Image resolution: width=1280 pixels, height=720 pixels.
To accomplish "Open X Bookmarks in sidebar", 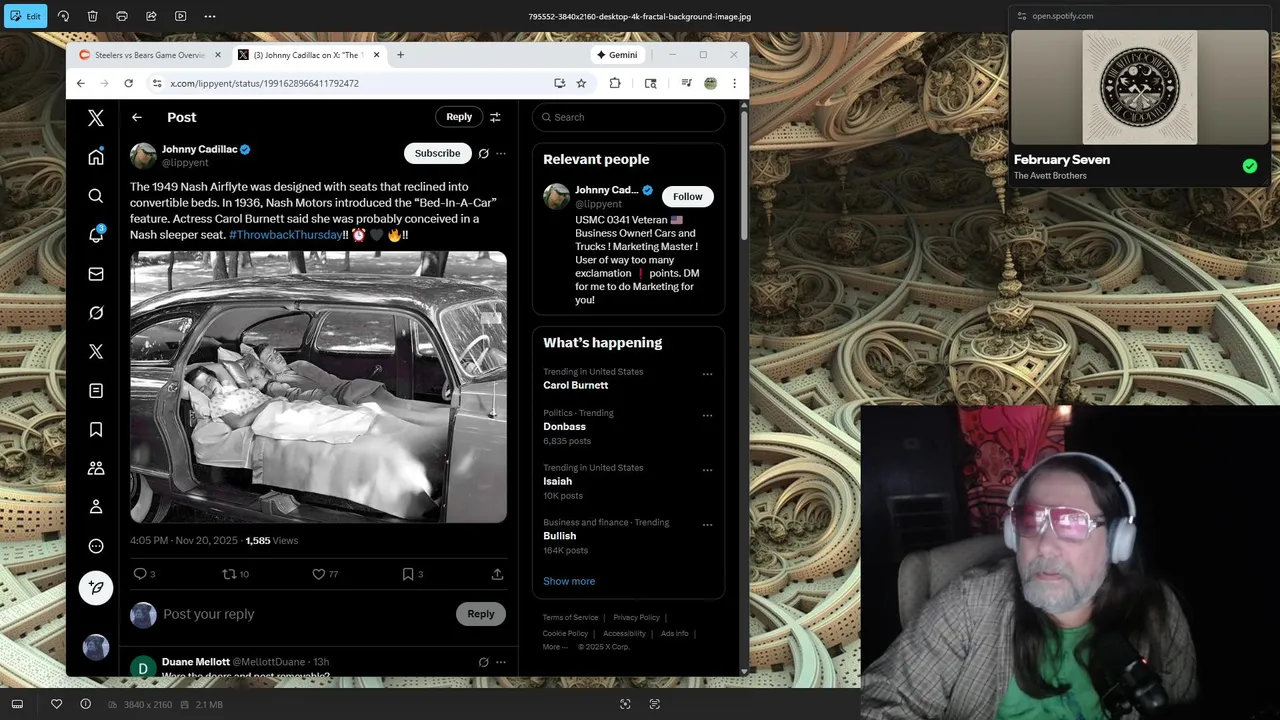I will click(96, 429).
